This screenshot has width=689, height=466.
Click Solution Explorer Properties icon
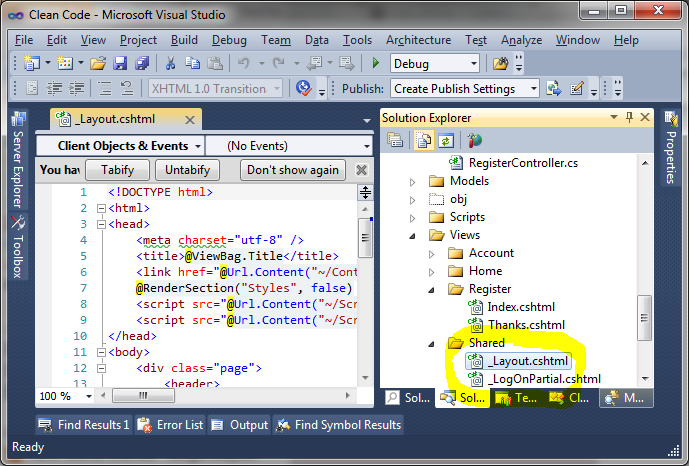(395, 141)
